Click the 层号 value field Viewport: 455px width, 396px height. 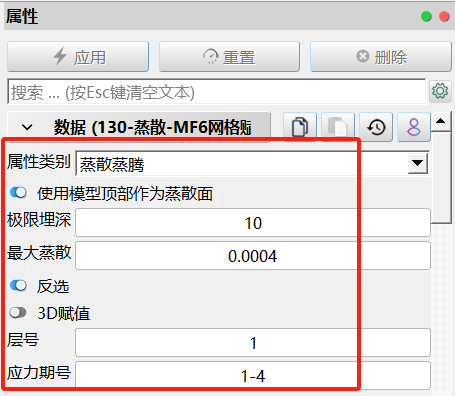point(253,343)
